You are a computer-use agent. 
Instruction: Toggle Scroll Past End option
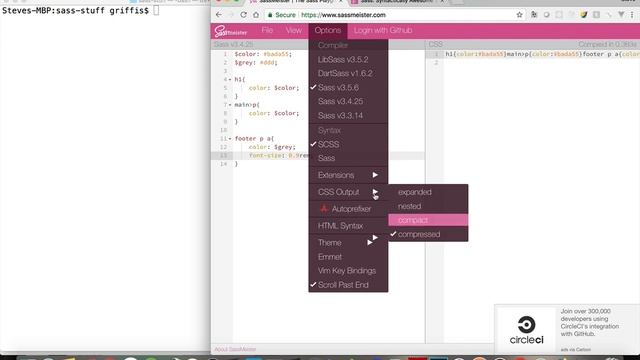(x=348, y=285)
